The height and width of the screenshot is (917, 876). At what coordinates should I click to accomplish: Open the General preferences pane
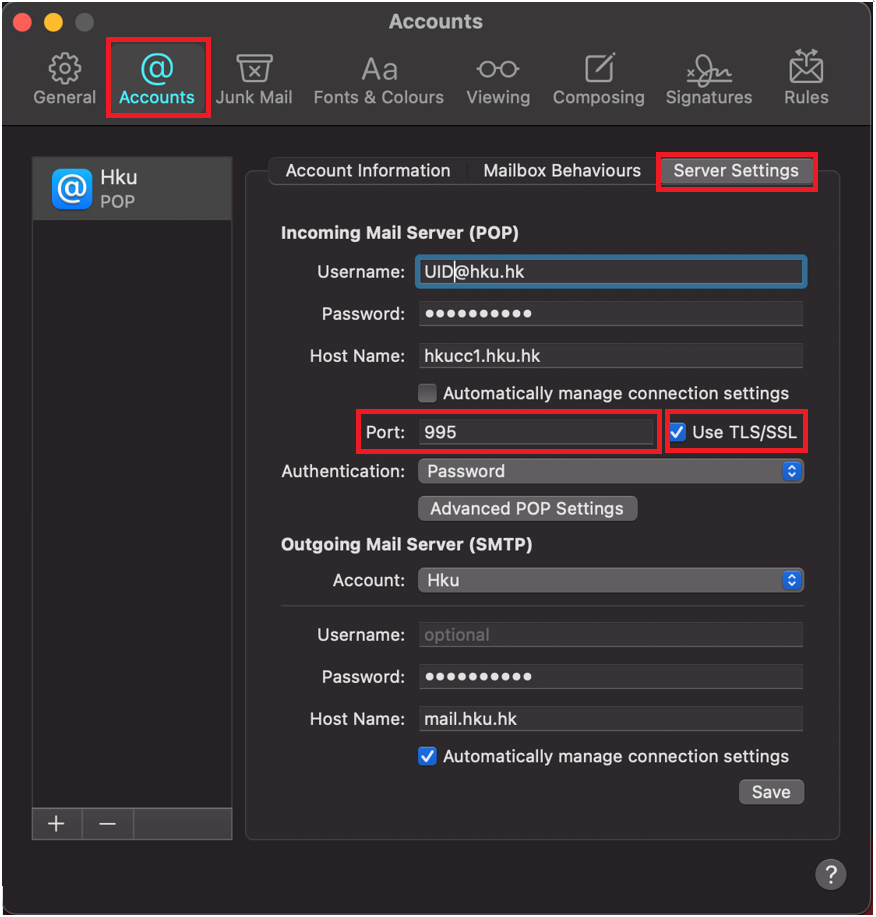(64, 78)
